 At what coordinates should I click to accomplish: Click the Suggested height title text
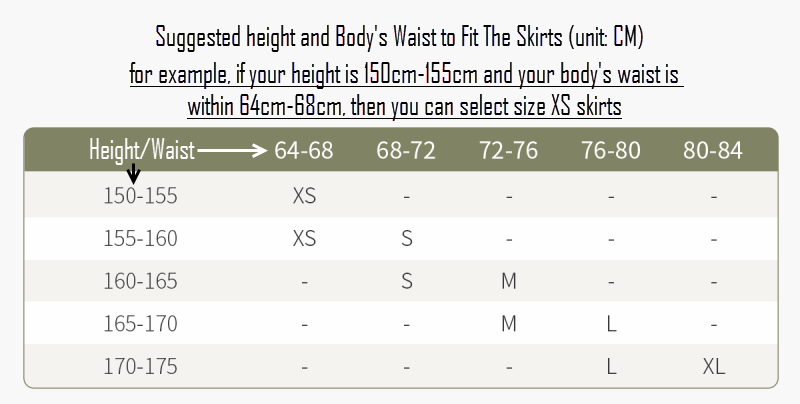(x=399, y=38)
